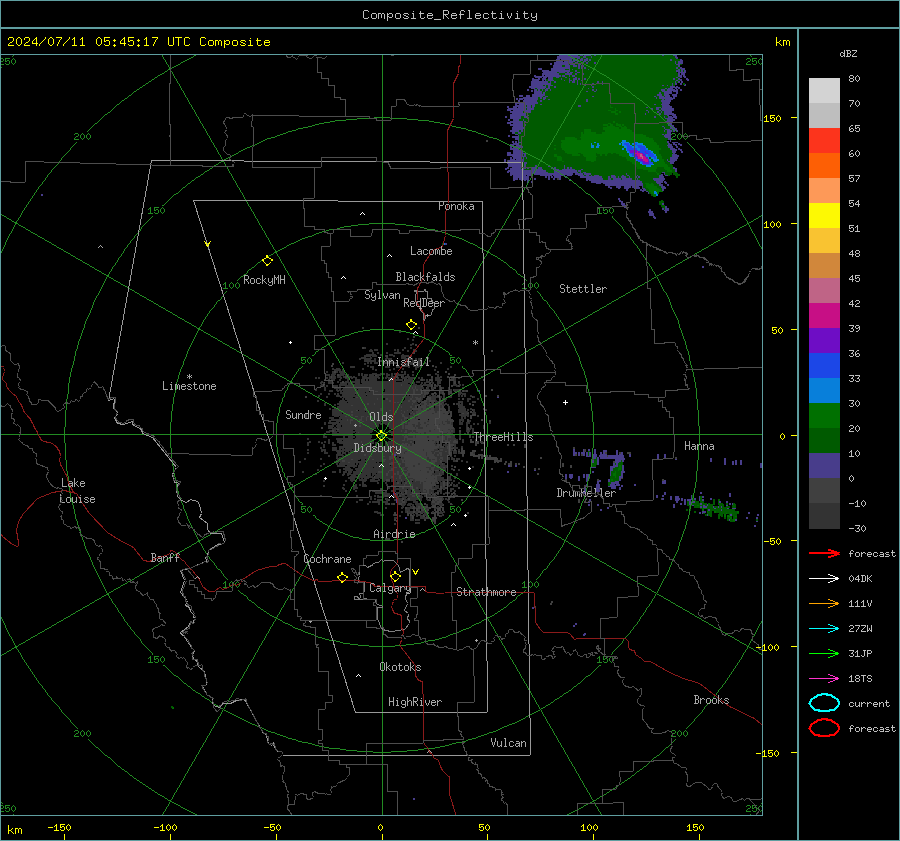Click the Lacombe town label
Screen dimensions: 900x841
[x=431, y=251]
